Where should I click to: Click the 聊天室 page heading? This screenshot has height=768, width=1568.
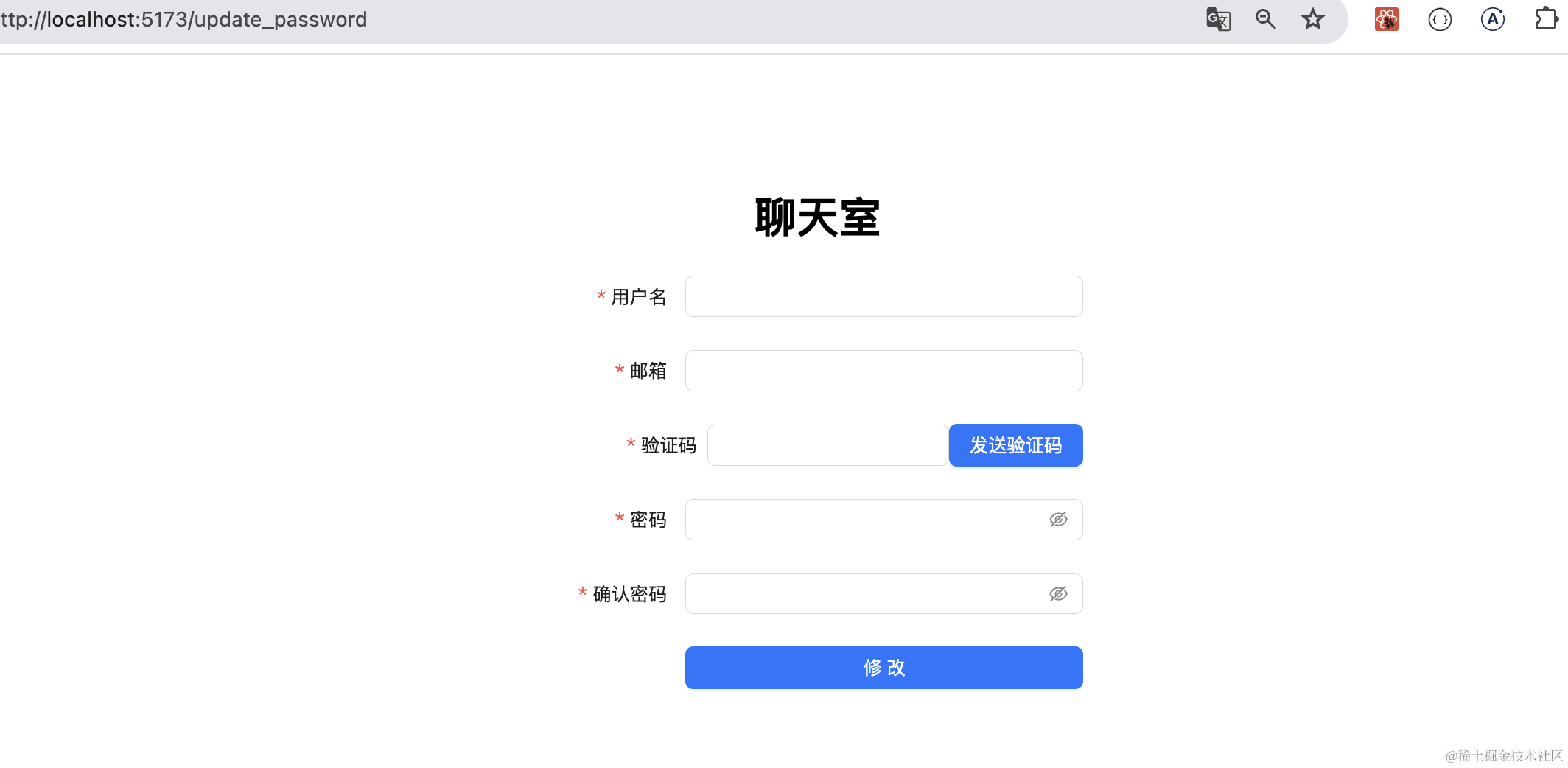tap(817, 218)
